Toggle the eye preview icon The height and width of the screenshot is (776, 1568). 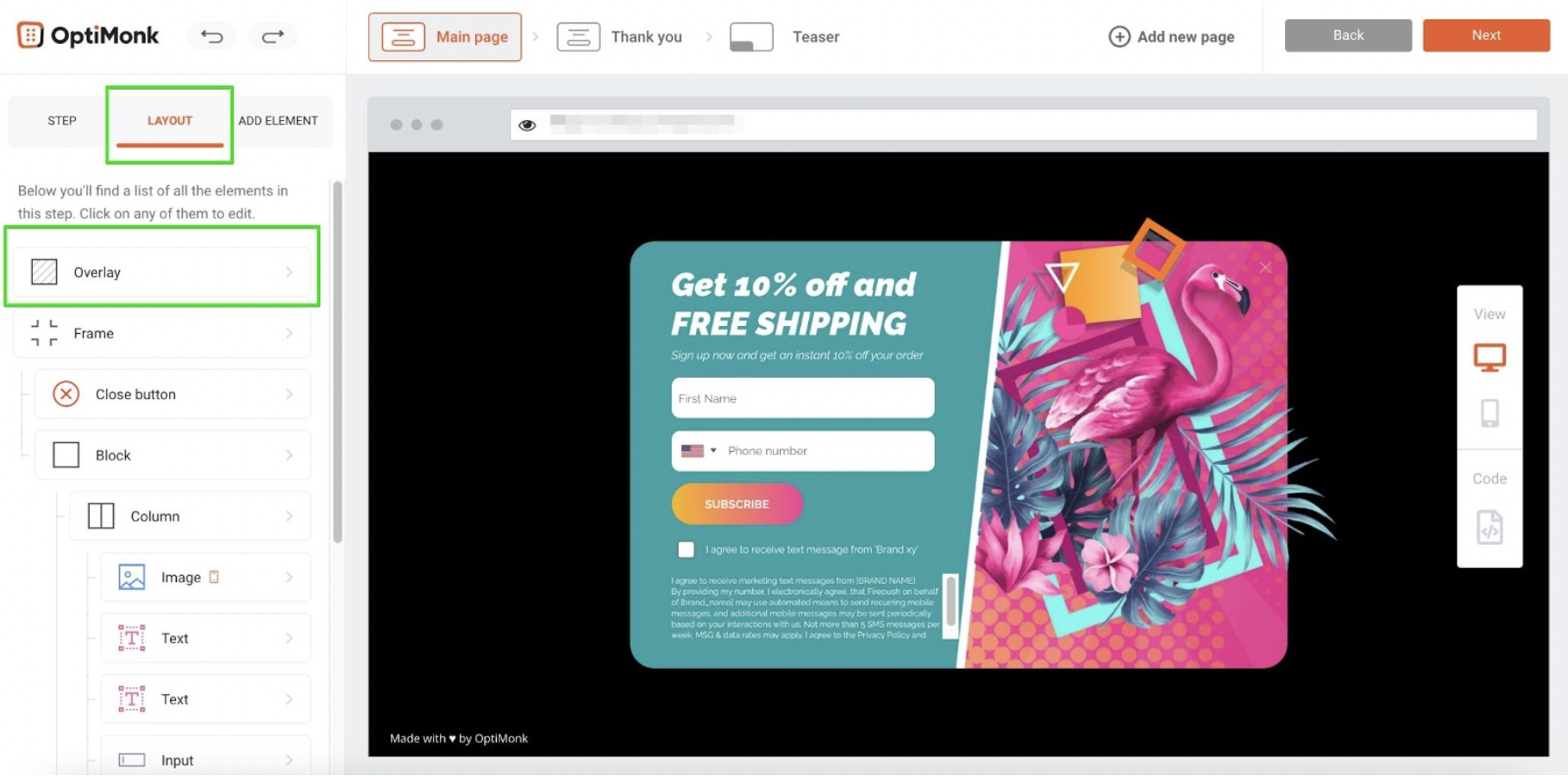click(527, 125)
